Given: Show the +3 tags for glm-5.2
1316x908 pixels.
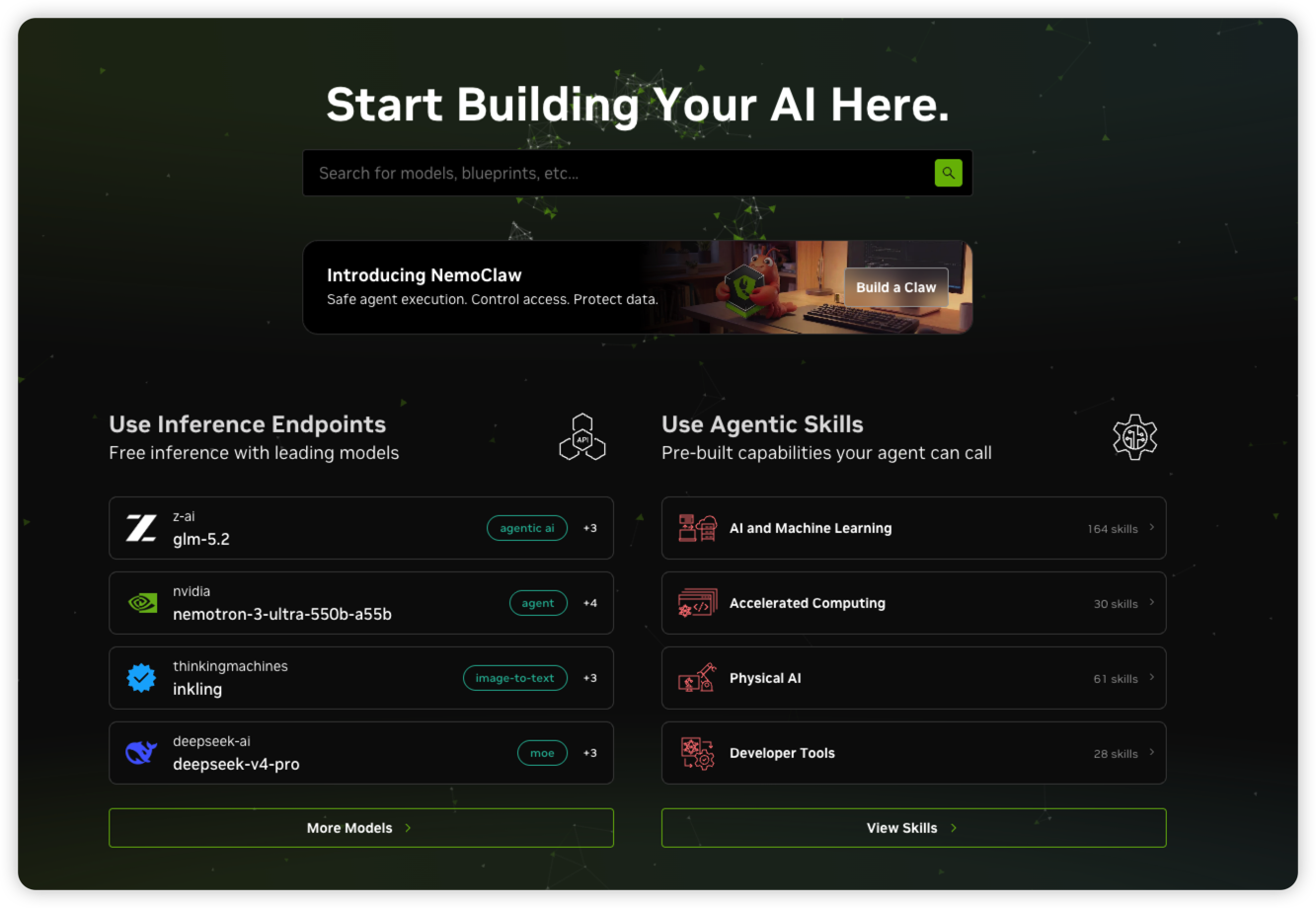Looking at the screenshot, I should (x=590, y=528).
